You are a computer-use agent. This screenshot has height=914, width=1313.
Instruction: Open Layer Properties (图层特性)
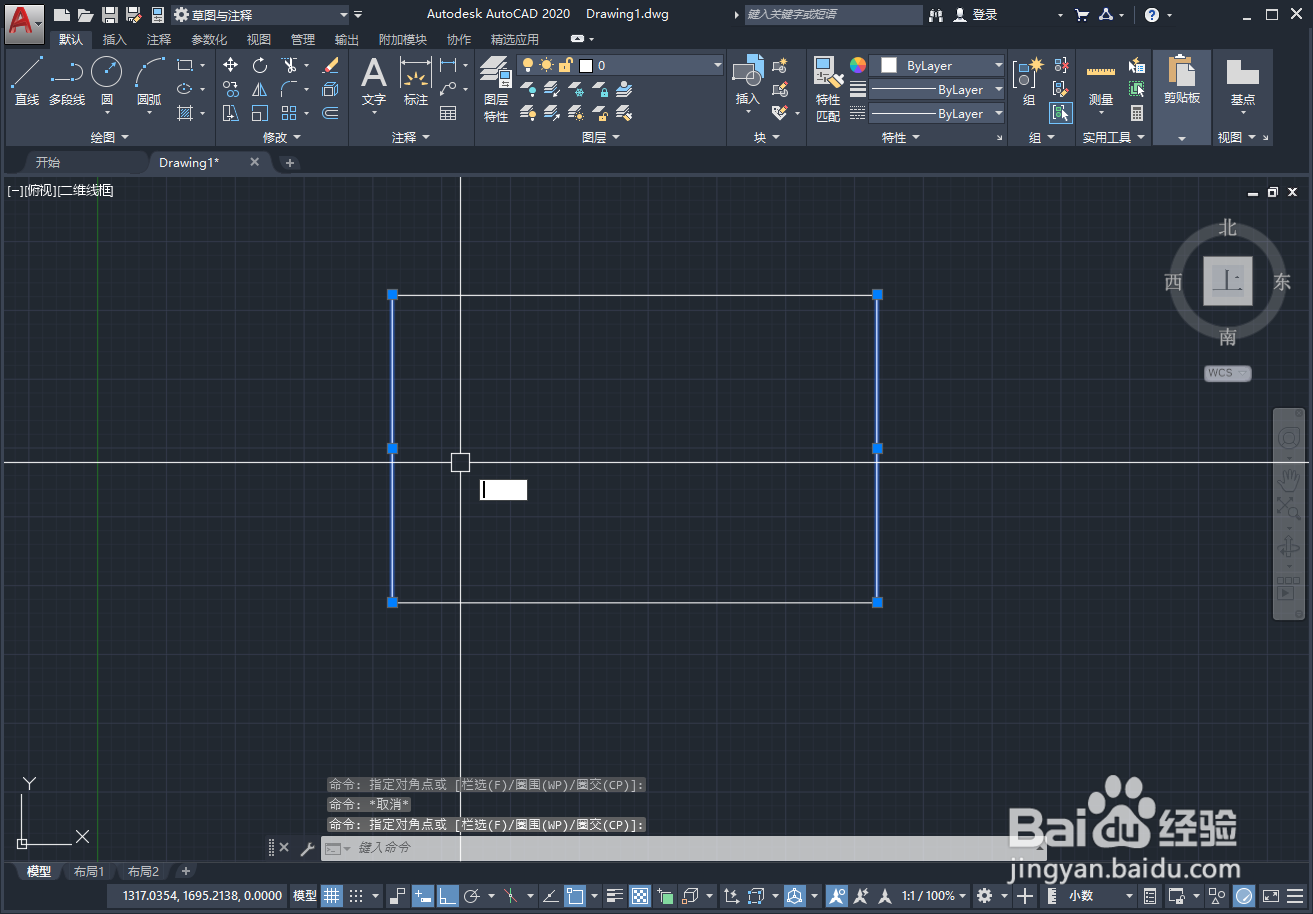tap(496, 88)
